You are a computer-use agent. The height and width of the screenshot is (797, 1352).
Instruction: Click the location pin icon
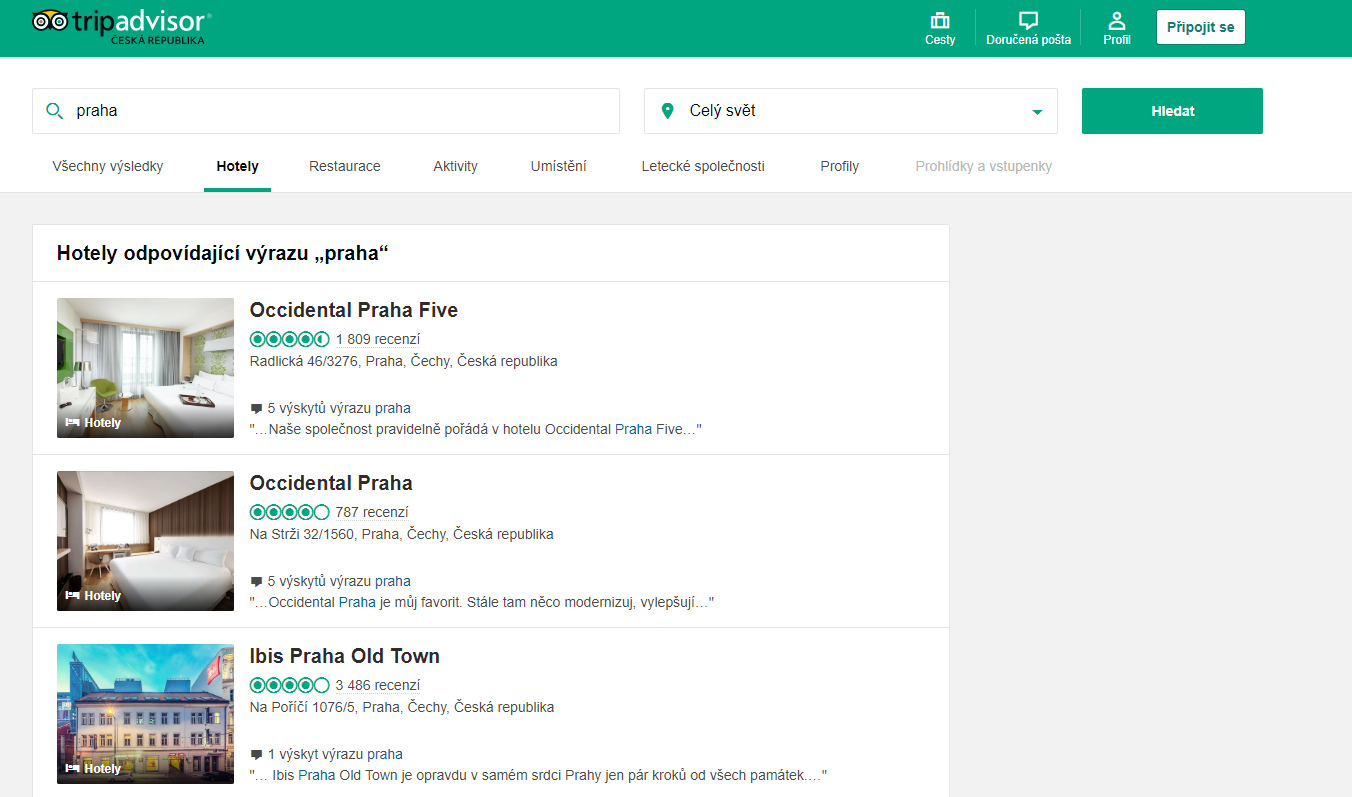coord(668,111)
